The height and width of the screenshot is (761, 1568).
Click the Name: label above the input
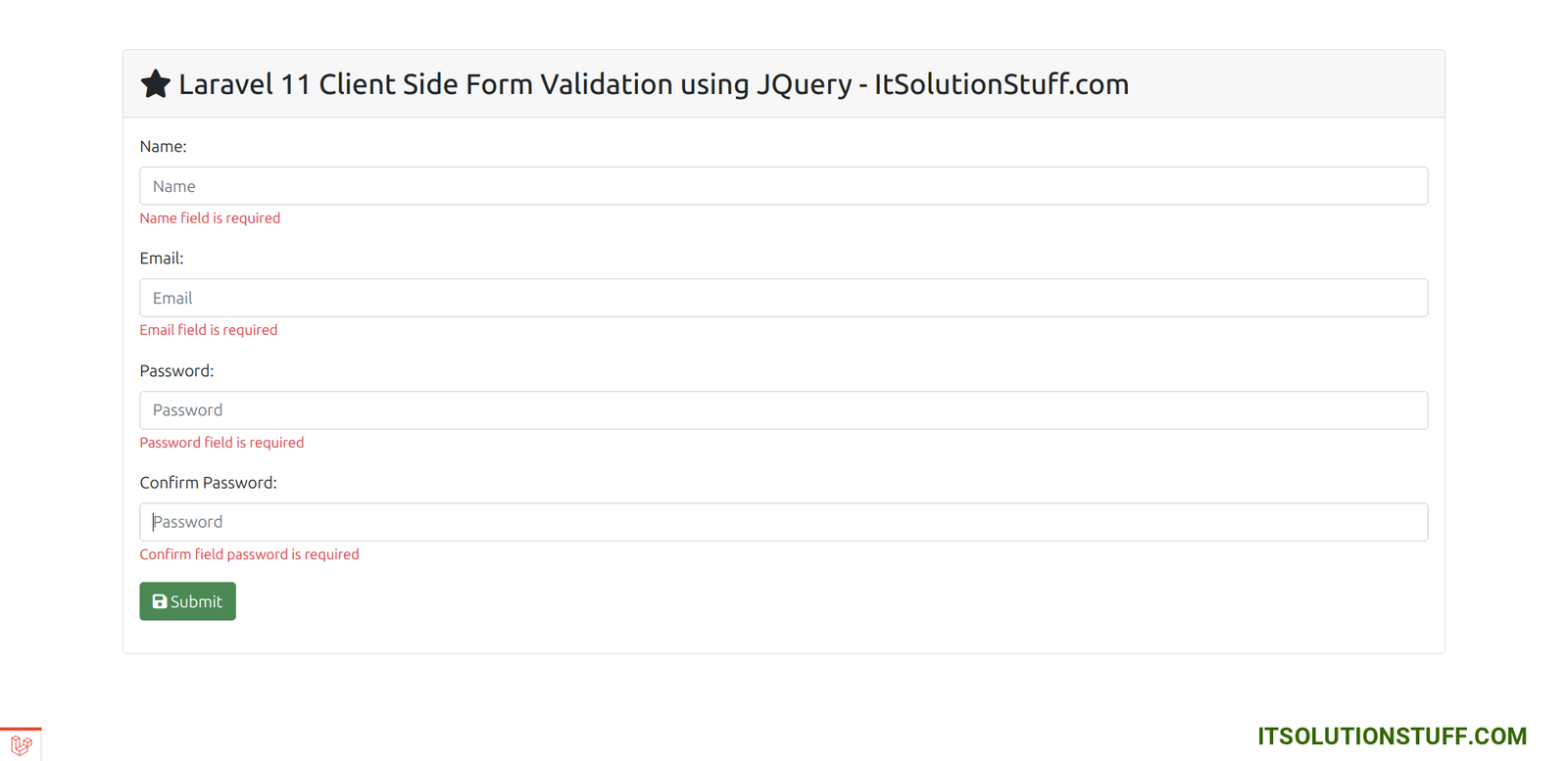pyautogui.click(x=163, y=146)
